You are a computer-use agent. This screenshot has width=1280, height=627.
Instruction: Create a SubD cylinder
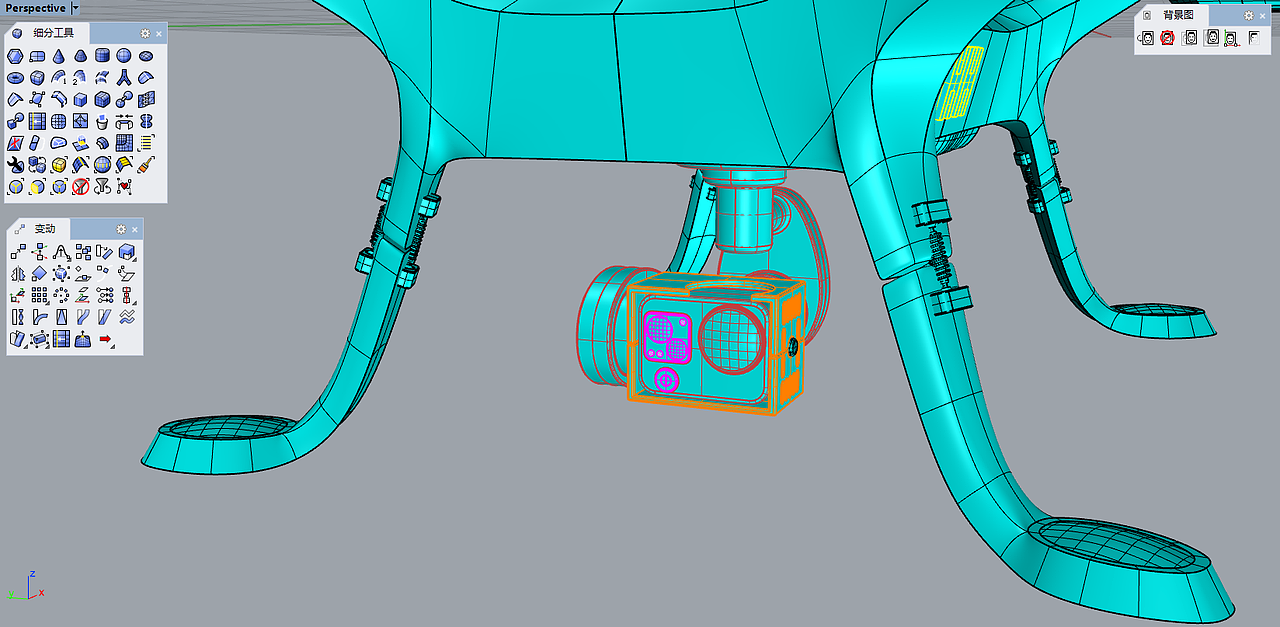102,56
